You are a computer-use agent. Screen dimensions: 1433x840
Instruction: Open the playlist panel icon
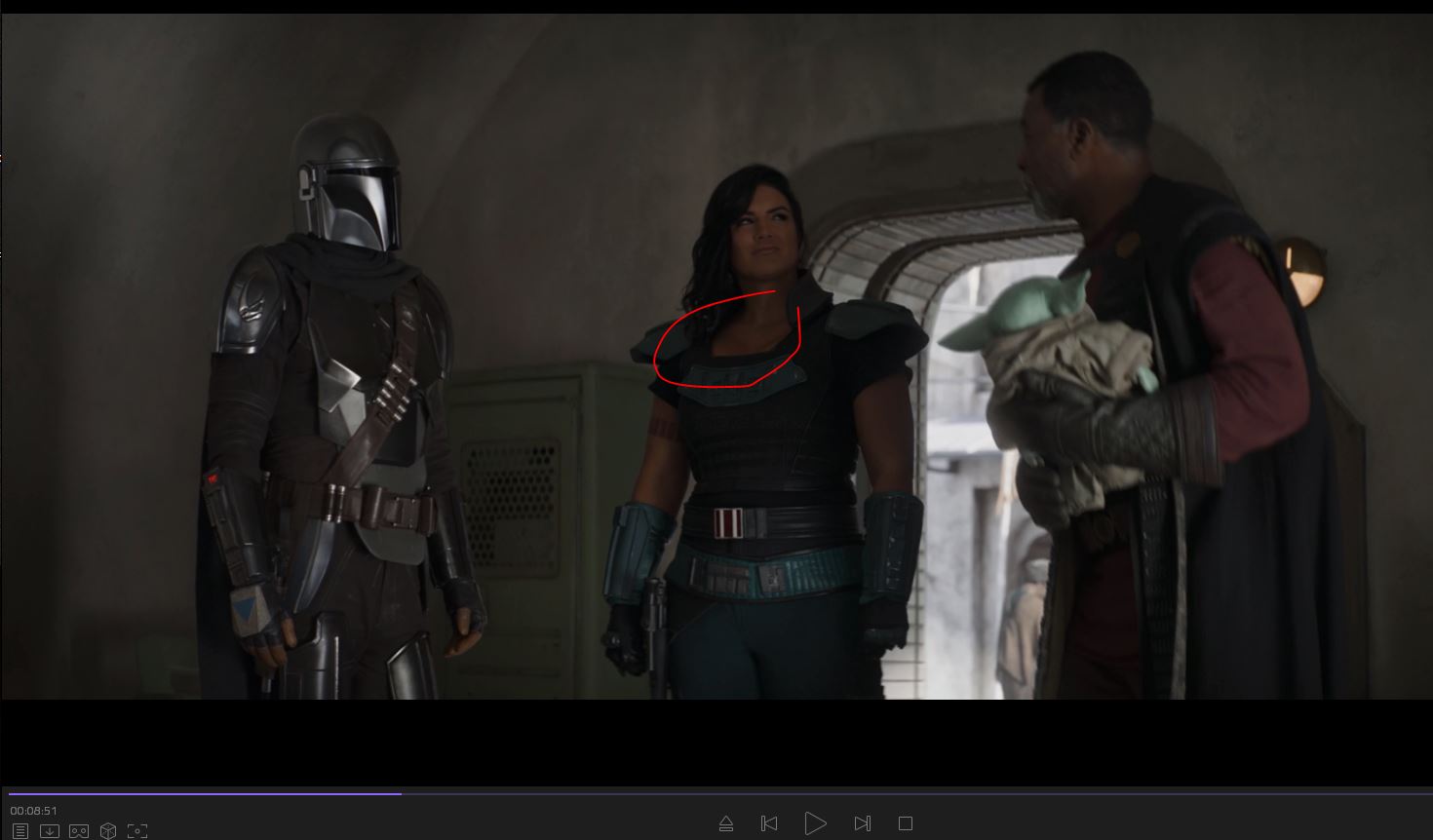click(20, 831)
